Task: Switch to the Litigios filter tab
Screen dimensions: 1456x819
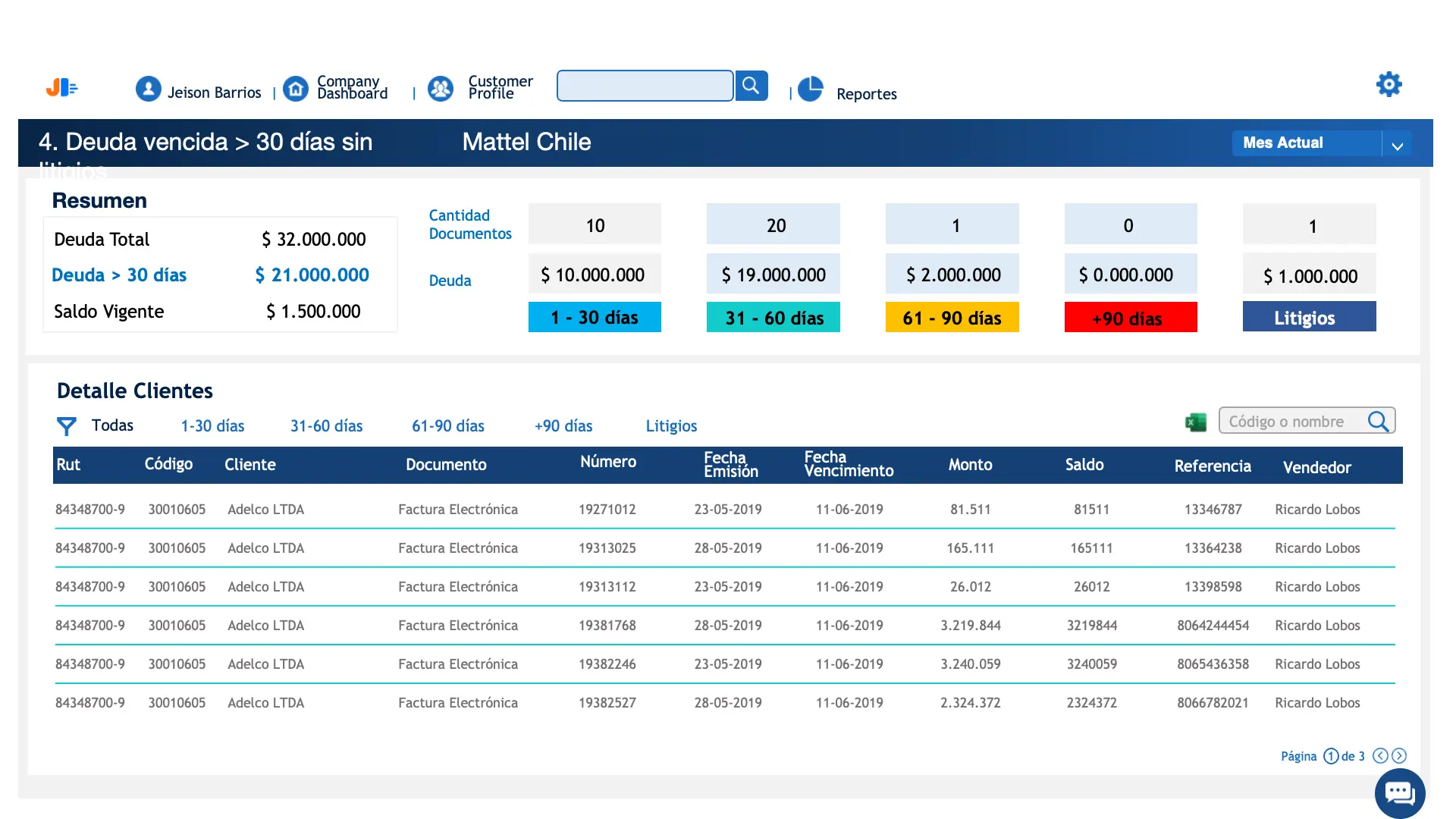Action: 671,426
